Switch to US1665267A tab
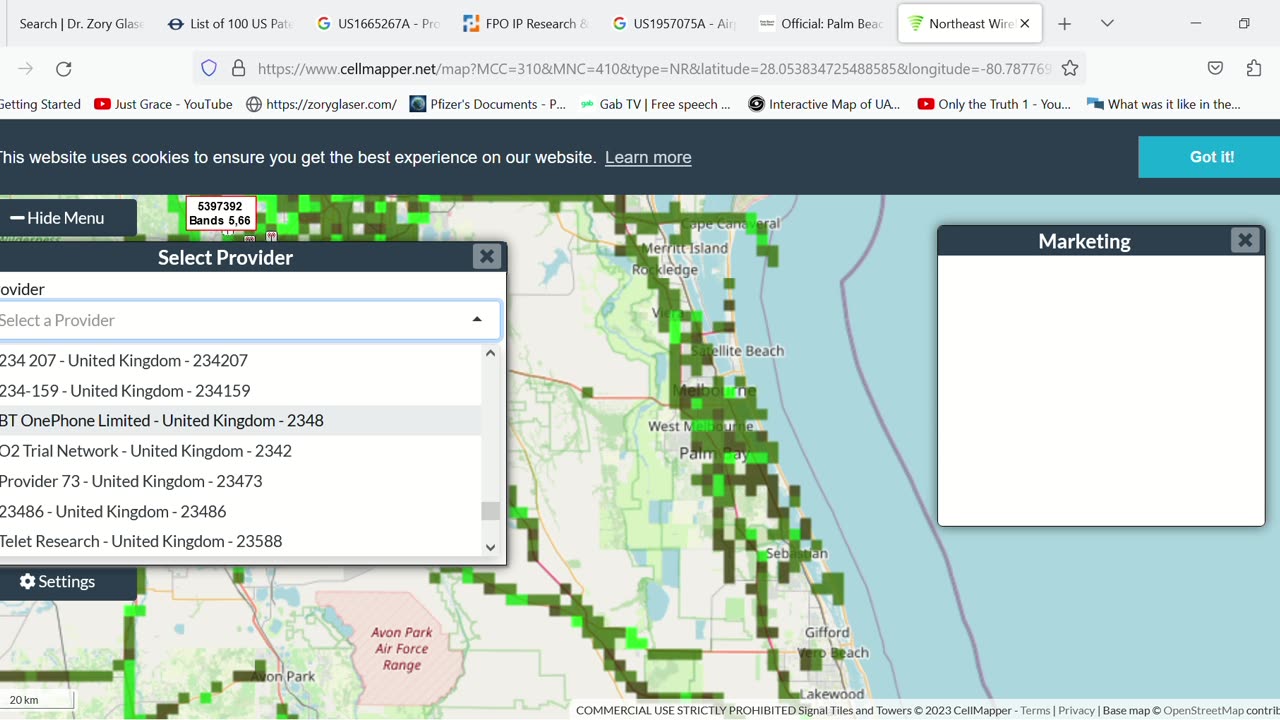This screenshot has height=720, width=1280. click(x=377, y=23)
